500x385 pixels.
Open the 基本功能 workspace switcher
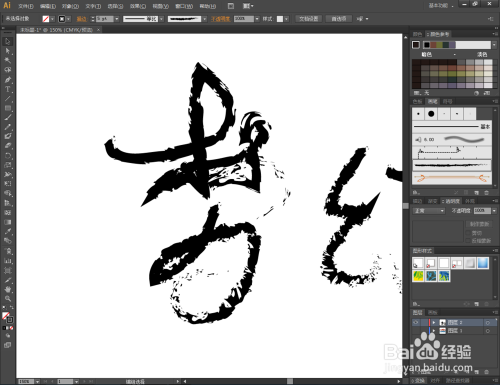point(441,6)
